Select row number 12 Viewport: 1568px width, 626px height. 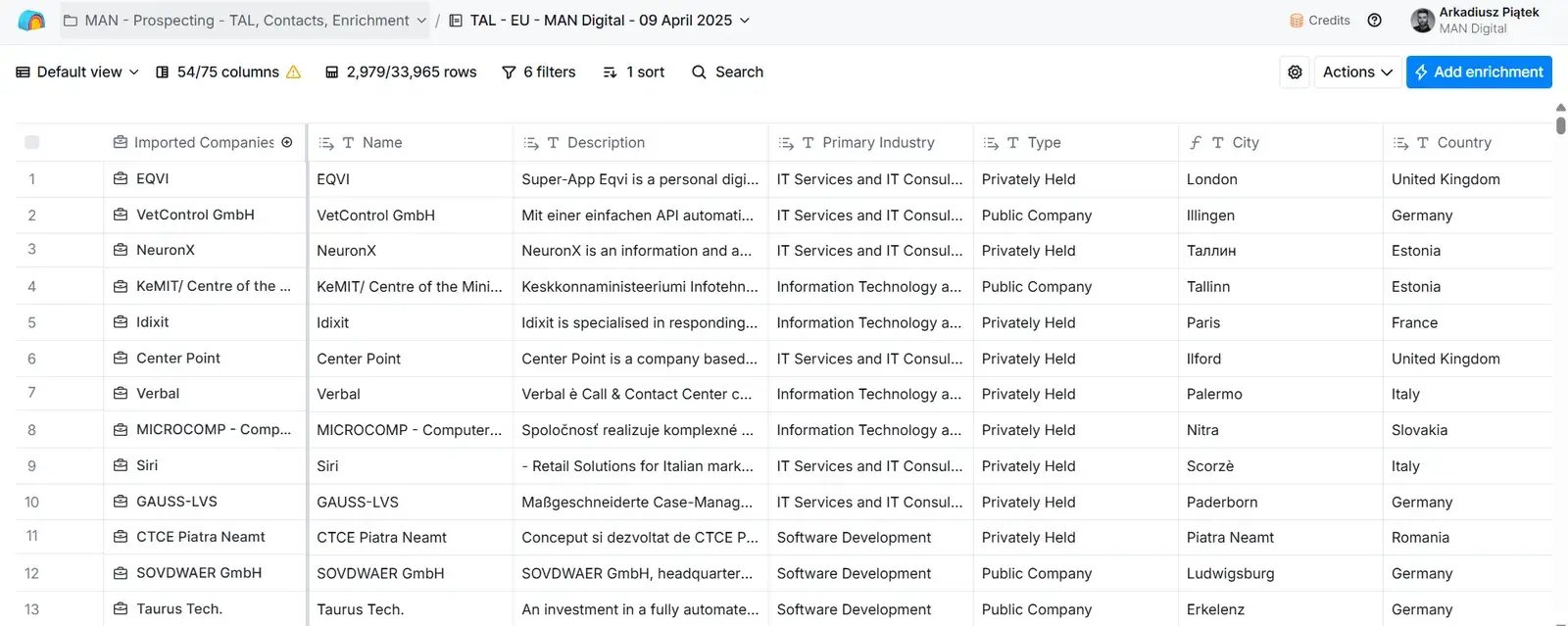(31, 573)
